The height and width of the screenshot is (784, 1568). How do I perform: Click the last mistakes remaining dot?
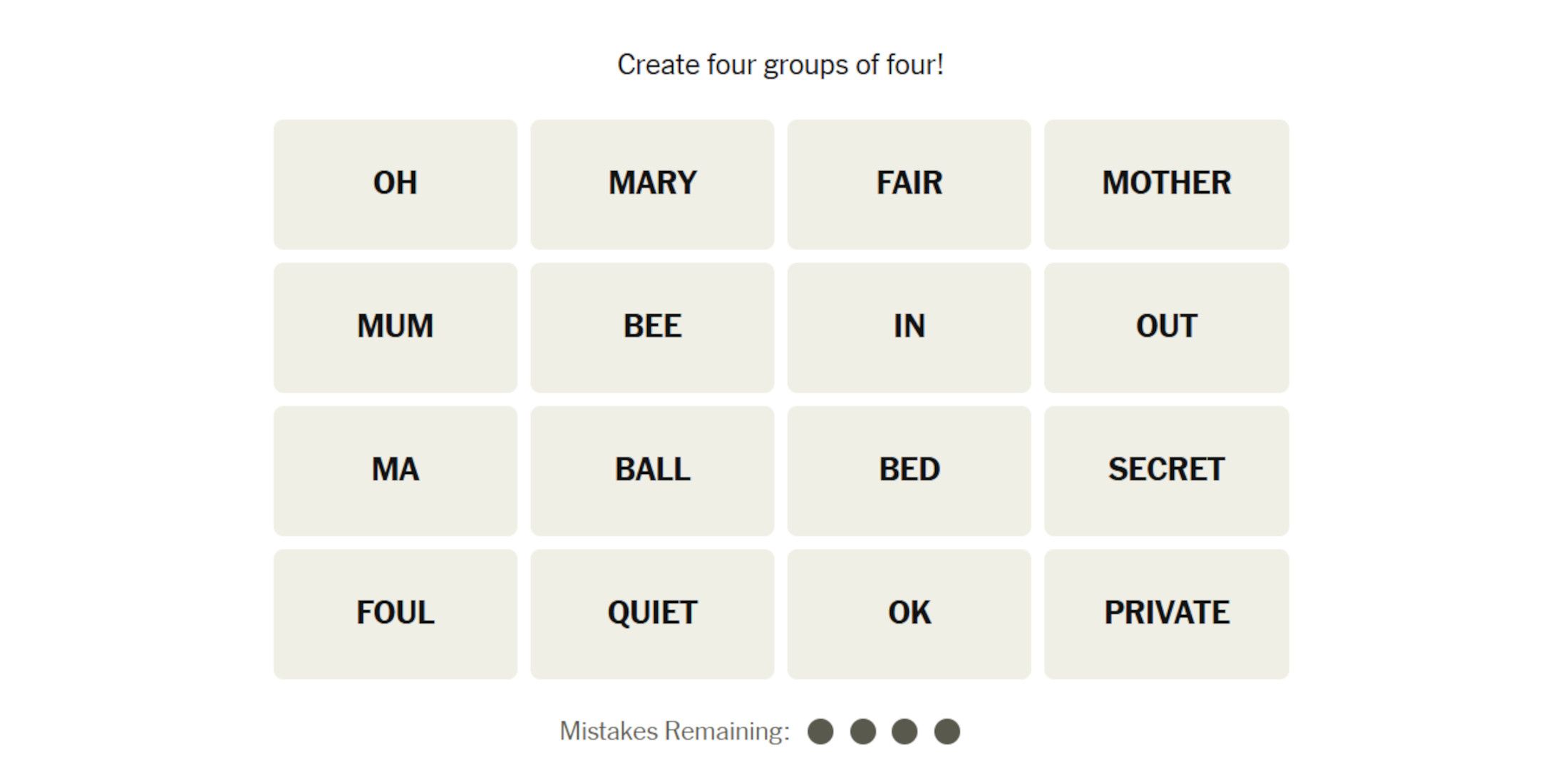(947, 731)
